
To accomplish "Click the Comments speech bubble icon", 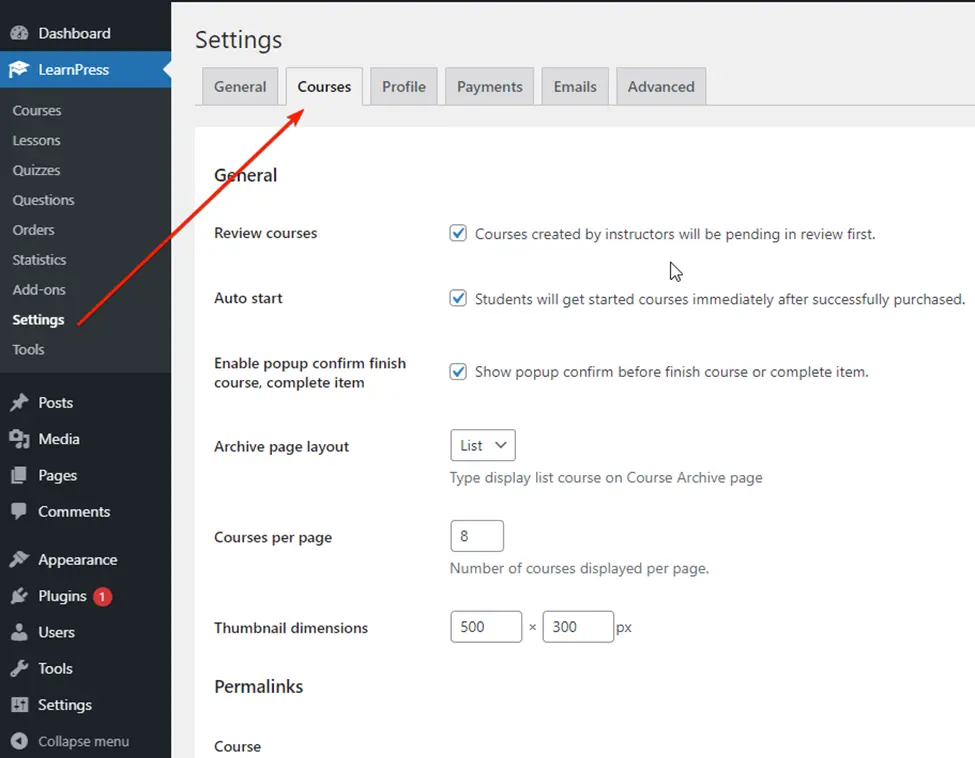I will coord(19,512).
